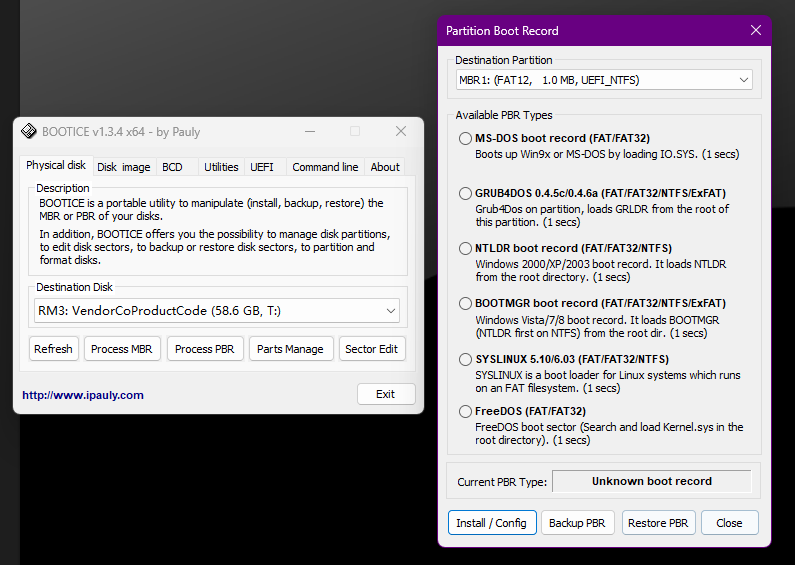The image size is (795, 565).
Task: Click Install / Config button
Action: [x=492, y=523]
